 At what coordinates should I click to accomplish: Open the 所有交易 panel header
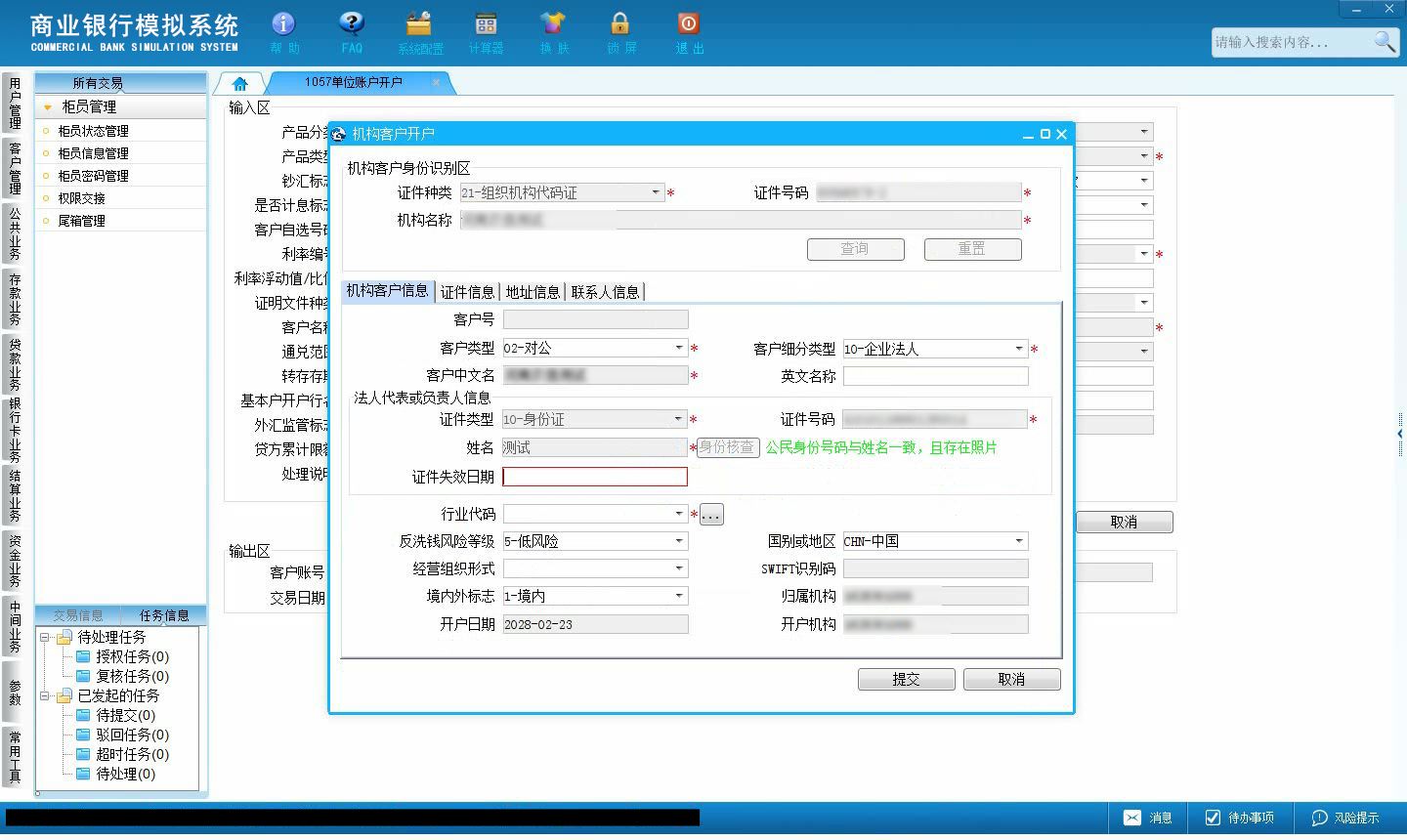tap(98, 83)
